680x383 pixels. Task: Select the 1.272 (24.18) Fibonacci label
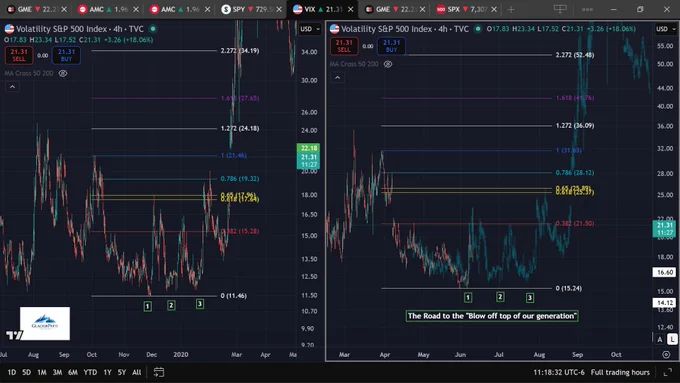(x=240, y=128)
